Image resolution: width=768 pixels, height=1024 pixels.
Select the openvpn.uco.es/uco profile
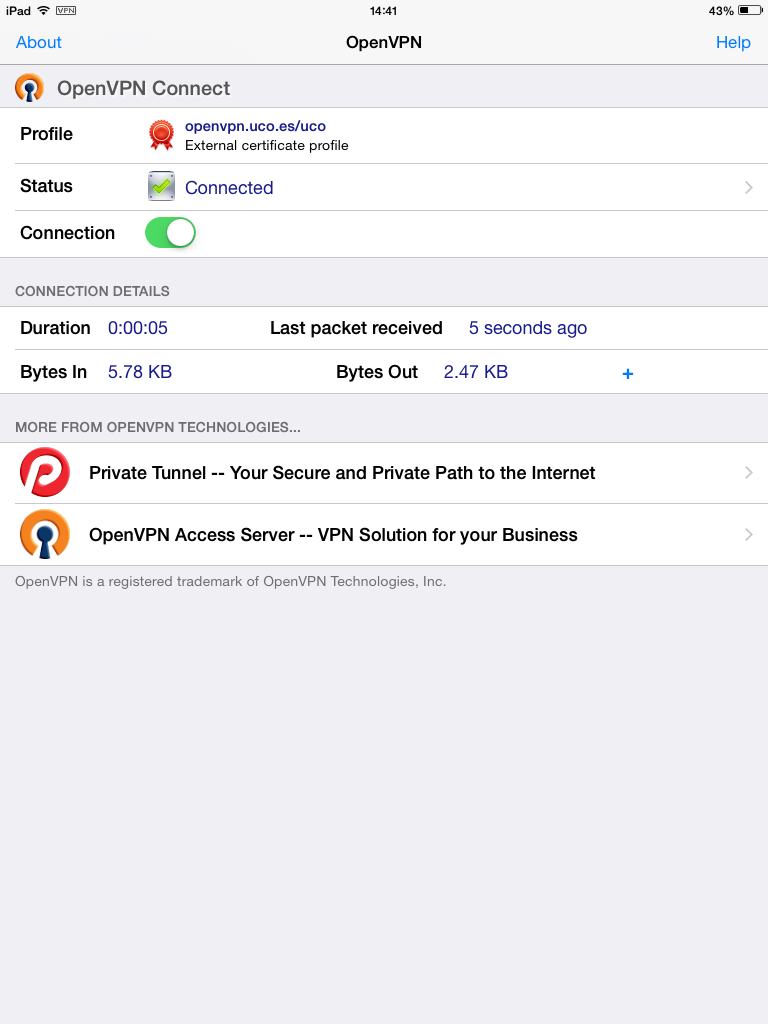click(x=255, y=126)
